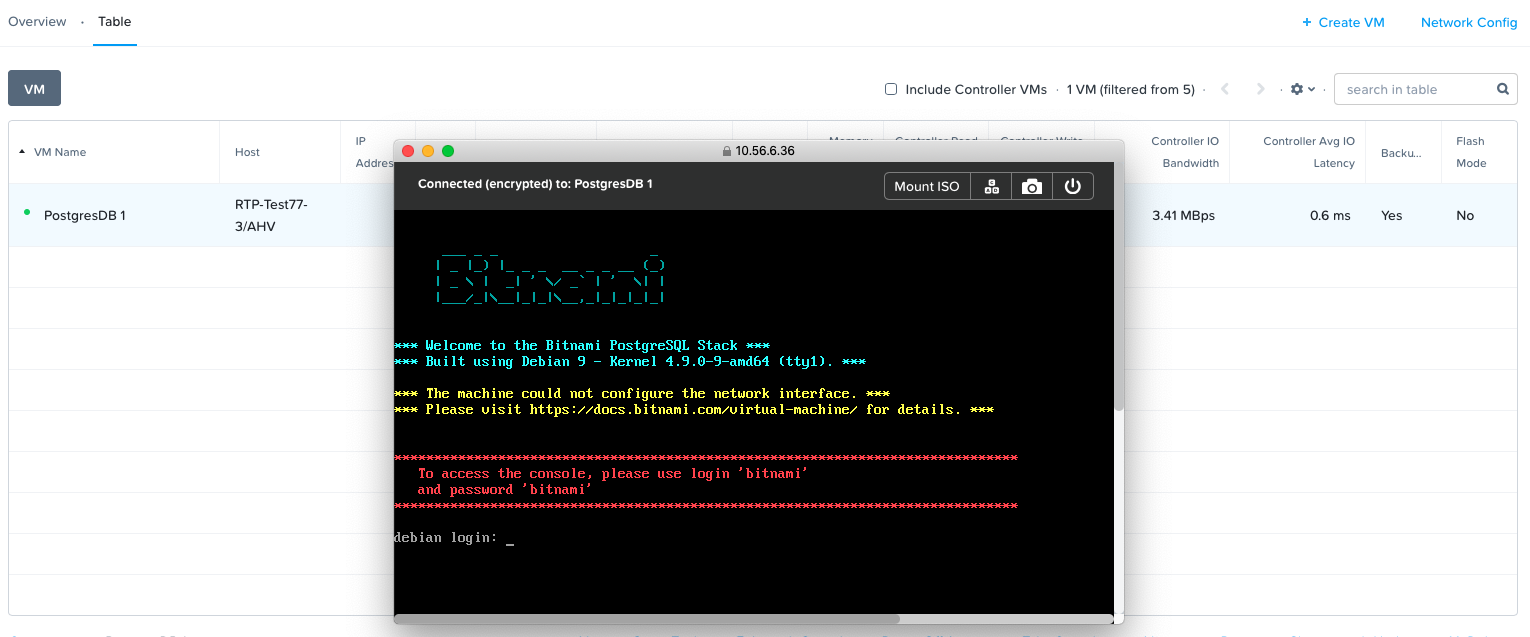This screenshot has height=637, width=1530.
Task: Take a console screenshot with camera icon
Action: coord(1032,186)
